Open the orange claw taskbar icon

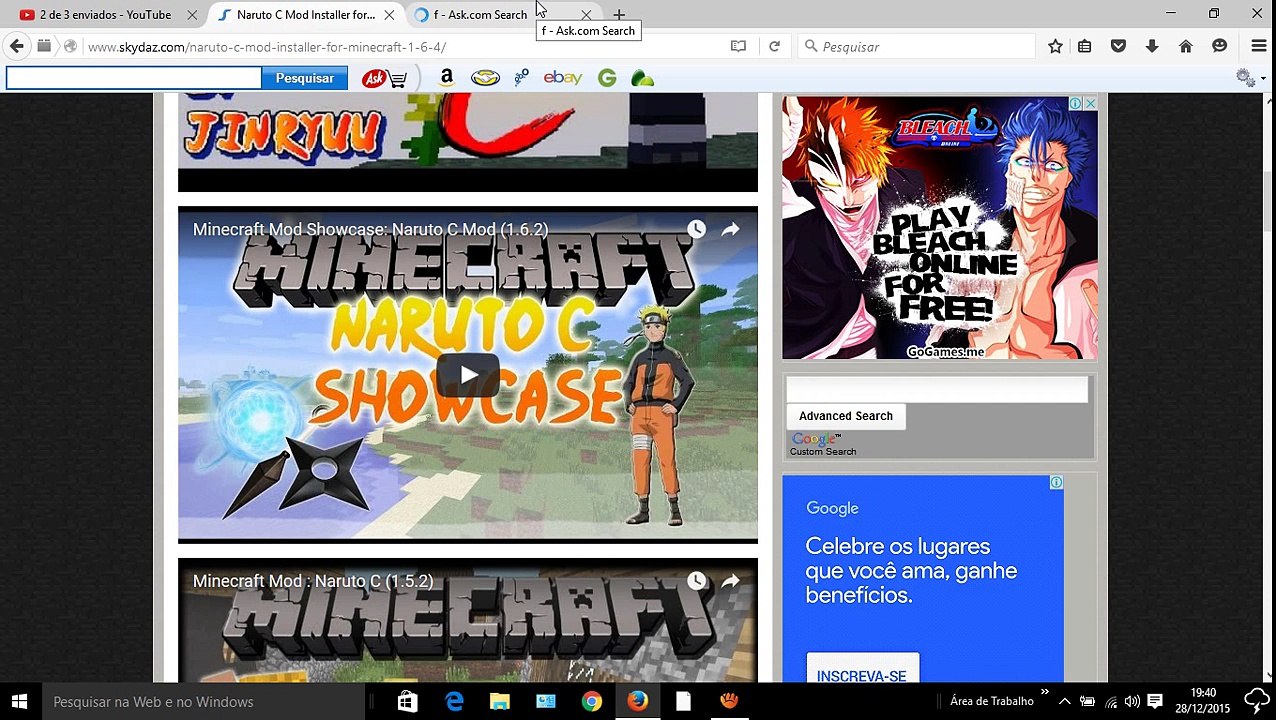click(x=729, y=701)
